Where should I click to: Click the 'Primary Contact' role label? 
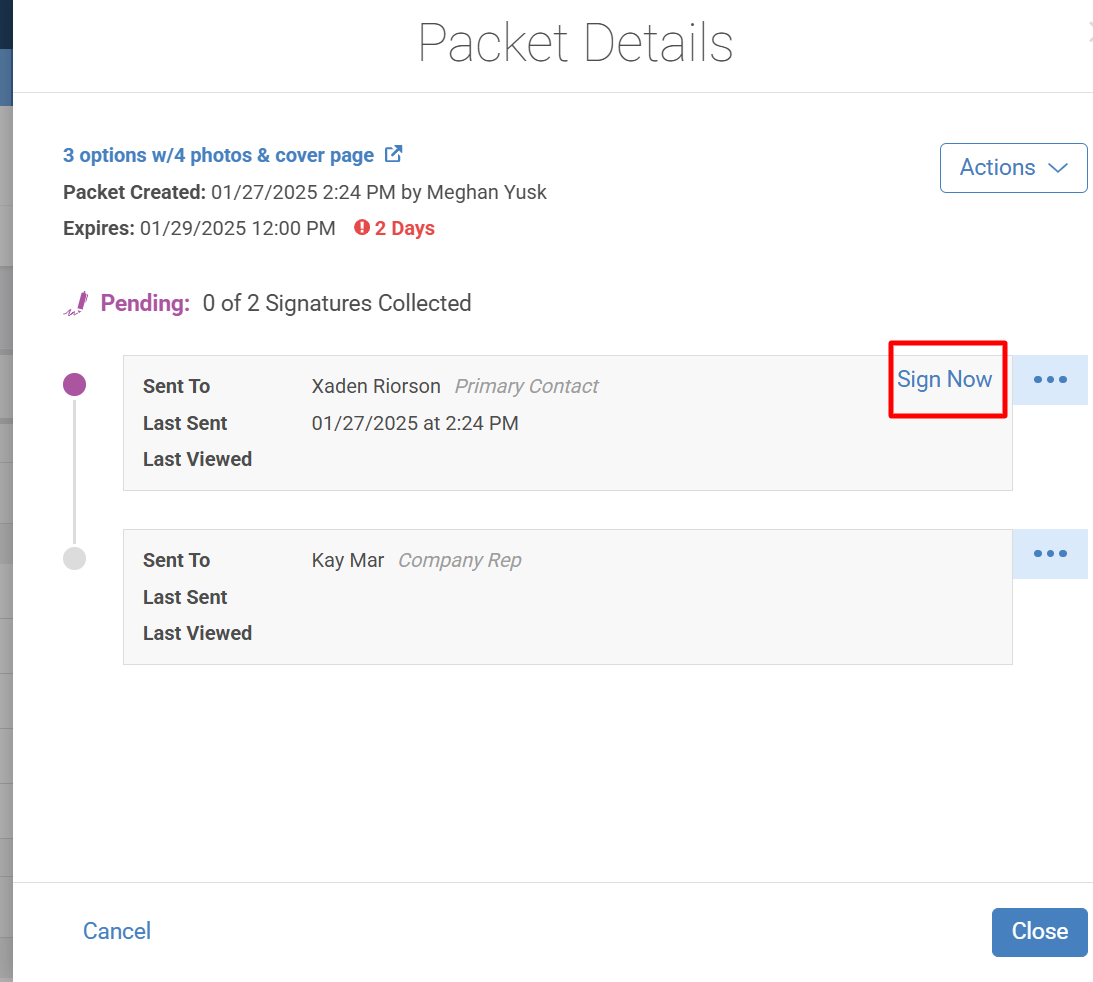(x=526, y=386)
